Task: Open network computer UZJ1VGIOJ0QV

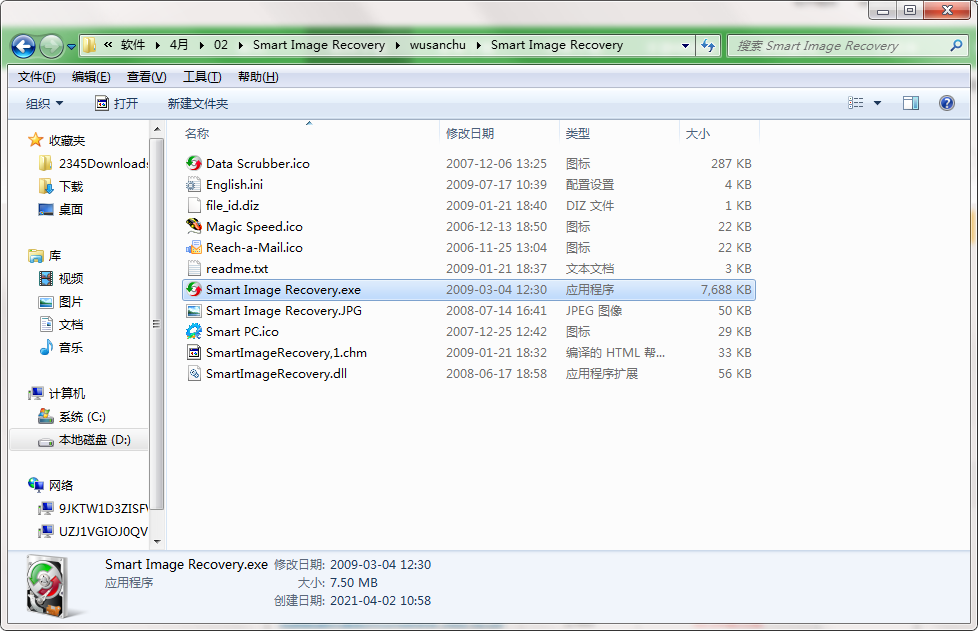Action: point(103,531)
